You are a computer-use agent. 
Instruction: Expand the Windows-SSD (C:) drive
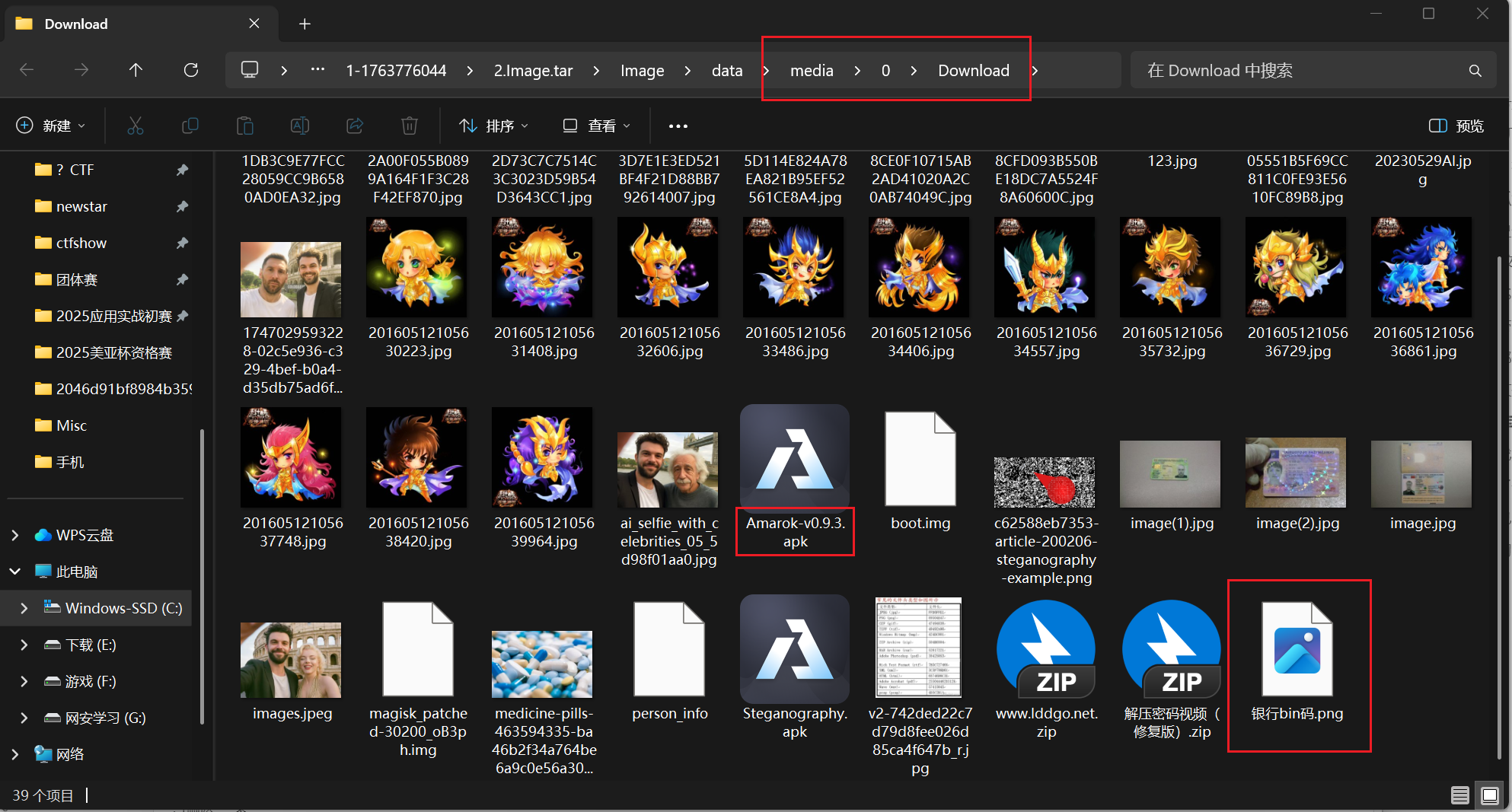(24, 608)
